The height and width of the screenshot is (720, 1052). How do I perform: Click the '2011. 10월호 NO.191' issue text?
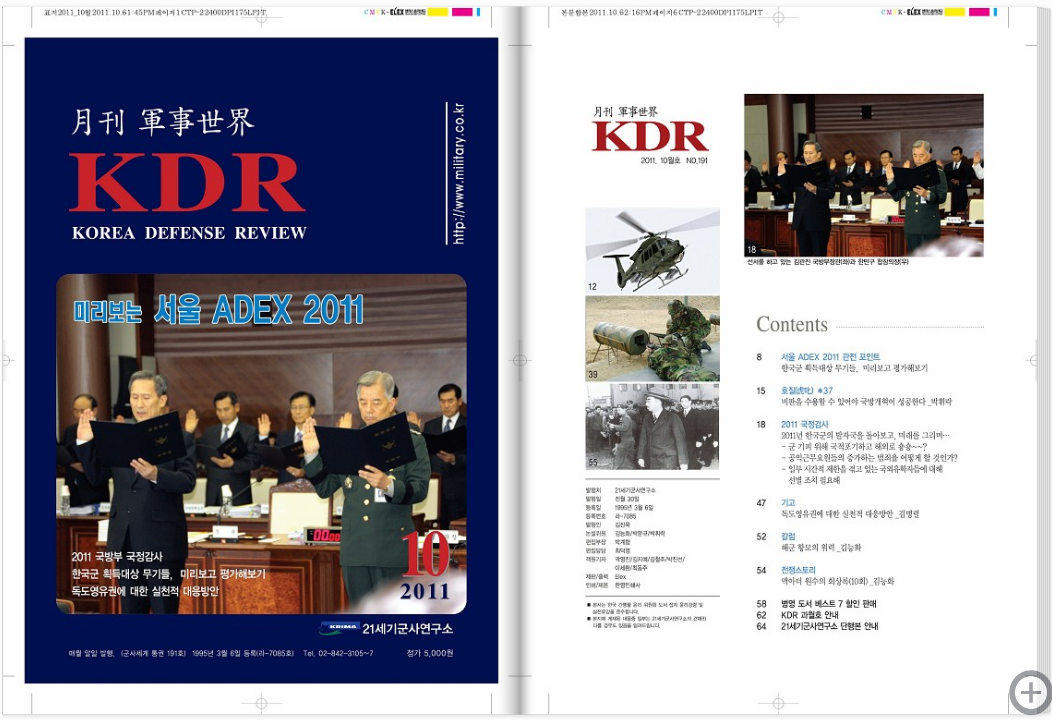tap(674, 161)
